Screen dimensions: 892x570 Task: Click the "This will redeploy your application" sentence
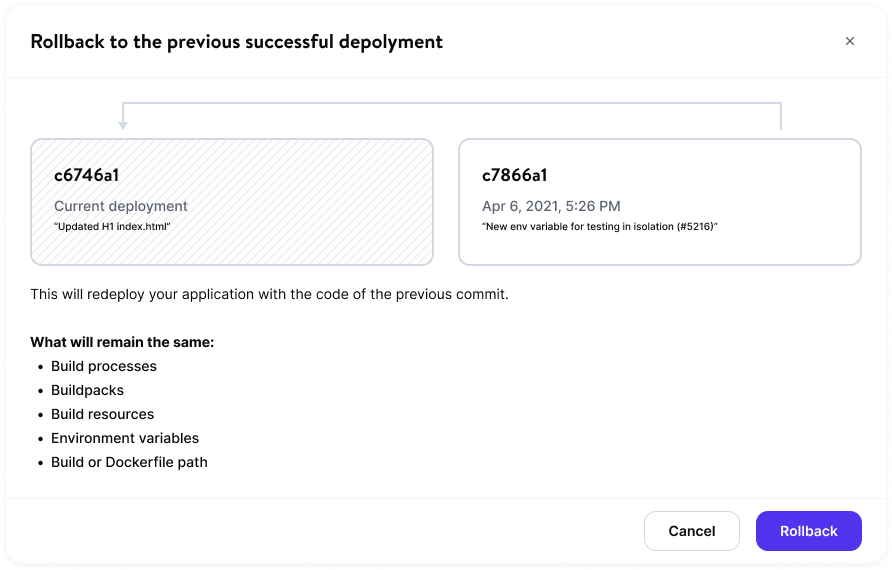tap(269, 295)
